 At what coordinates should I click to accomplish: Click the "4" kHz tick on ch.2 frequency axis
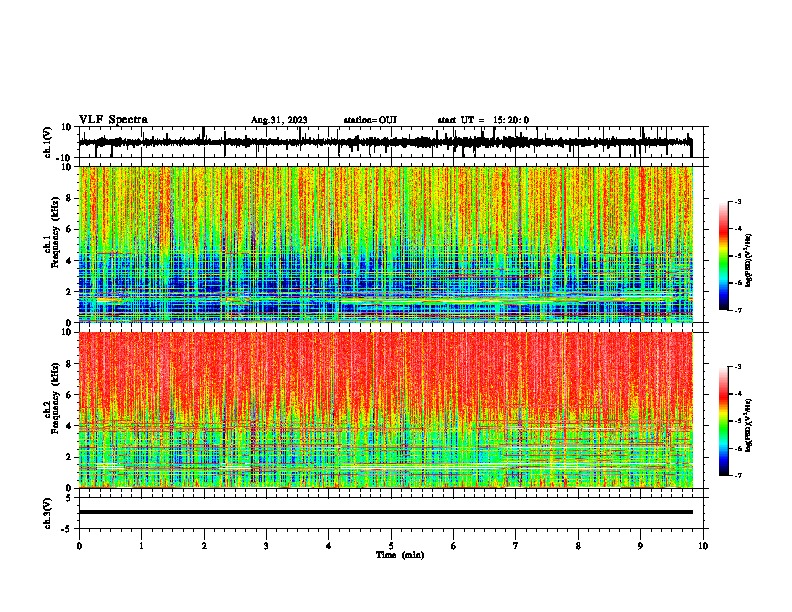(x=70, y=426)
